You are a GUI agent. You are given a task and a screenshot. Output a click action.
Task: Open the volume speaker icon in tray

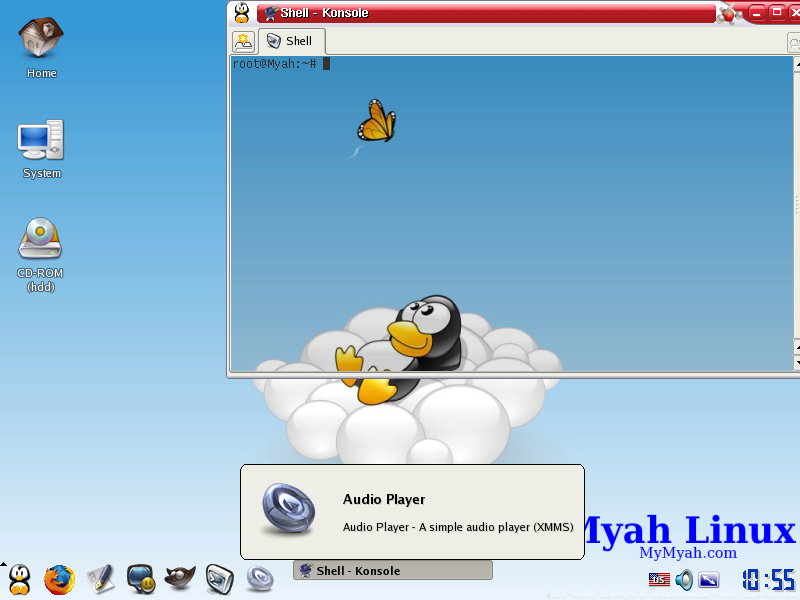[x=684, y=580]
